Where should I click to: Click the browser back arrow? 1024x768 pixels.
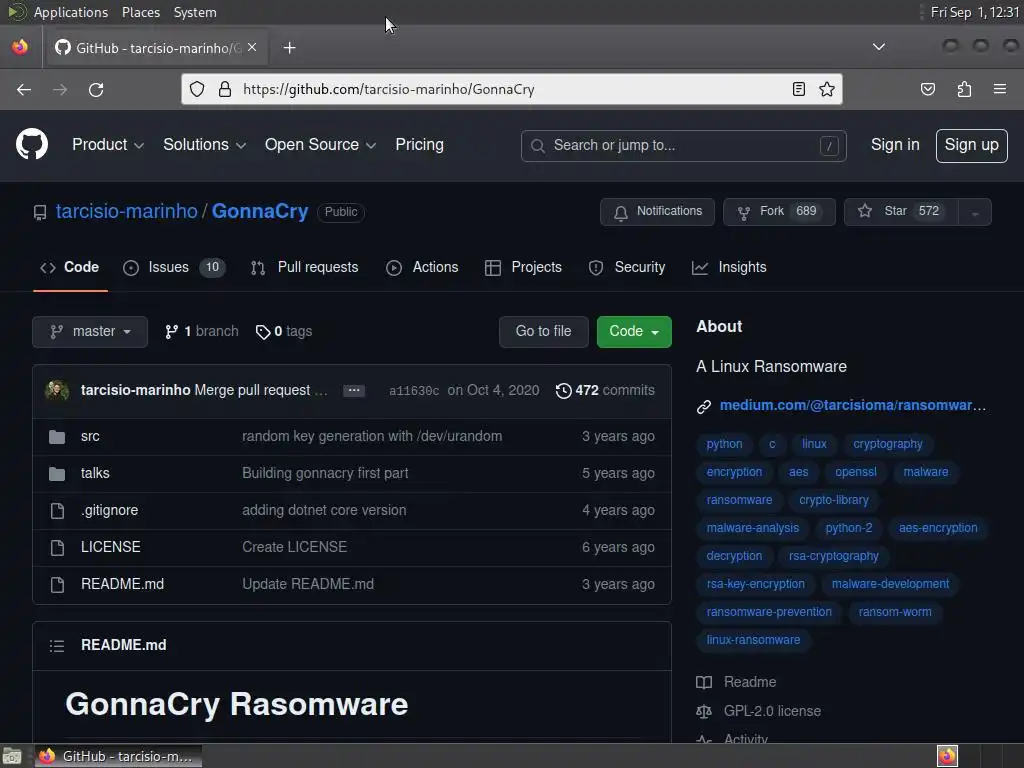point(24,89)
